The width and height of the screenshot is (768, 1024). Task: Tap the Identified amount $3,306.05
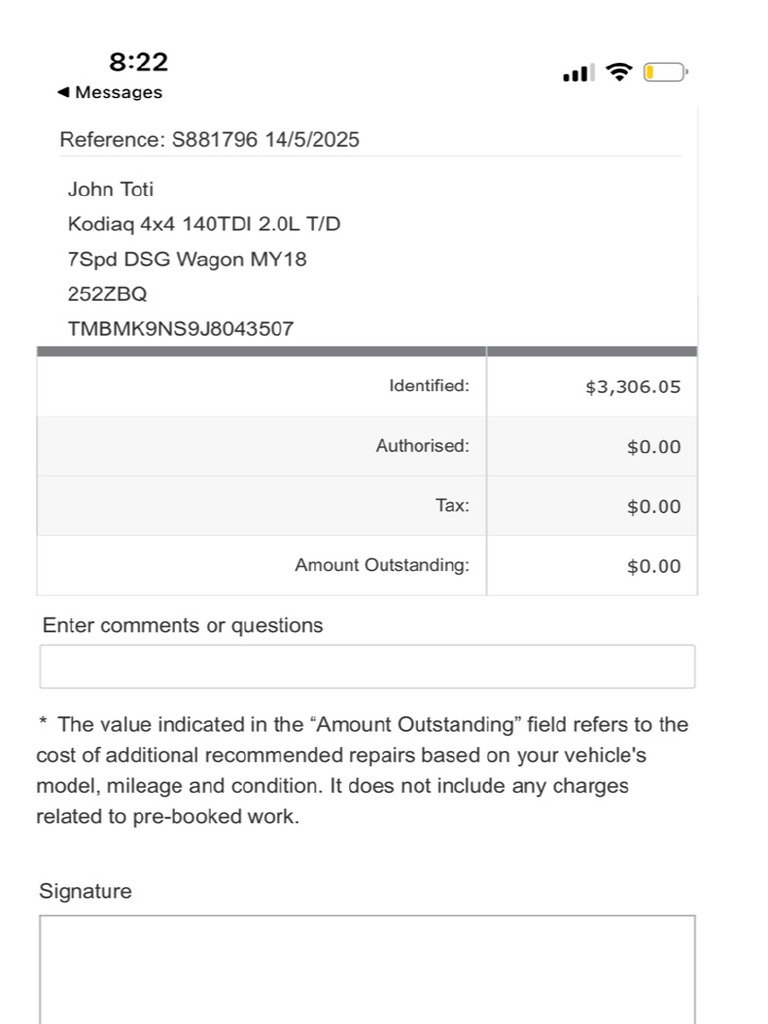[x=633, y=387]
